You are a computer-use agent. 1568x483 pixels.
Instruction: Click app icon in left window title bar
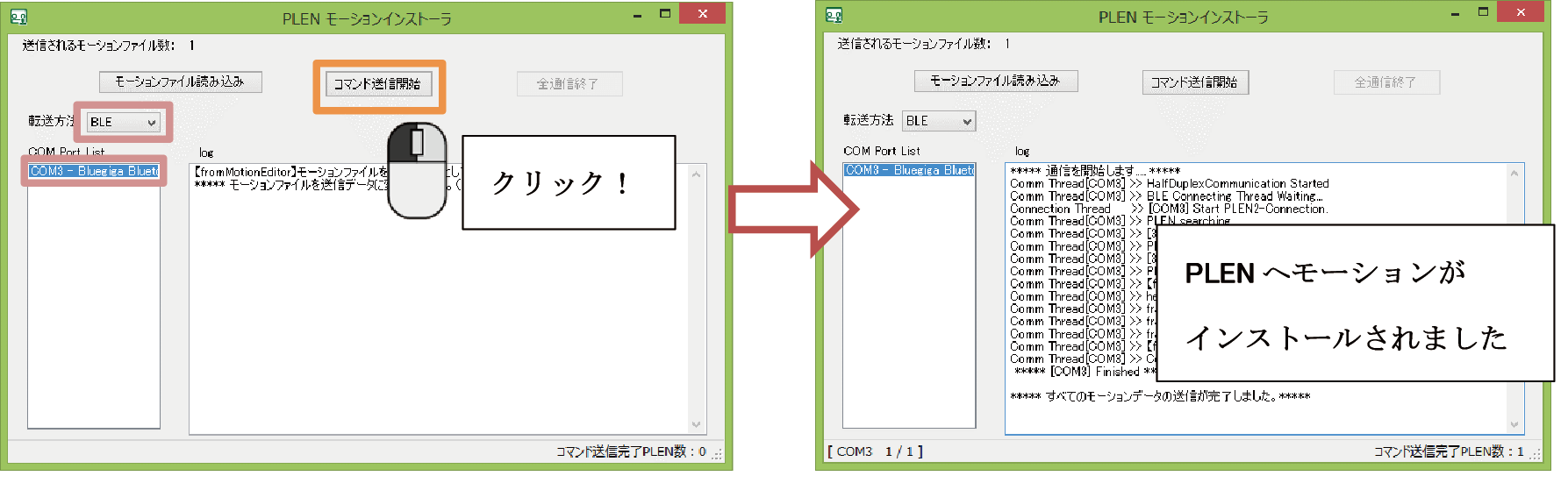(18, 17)
